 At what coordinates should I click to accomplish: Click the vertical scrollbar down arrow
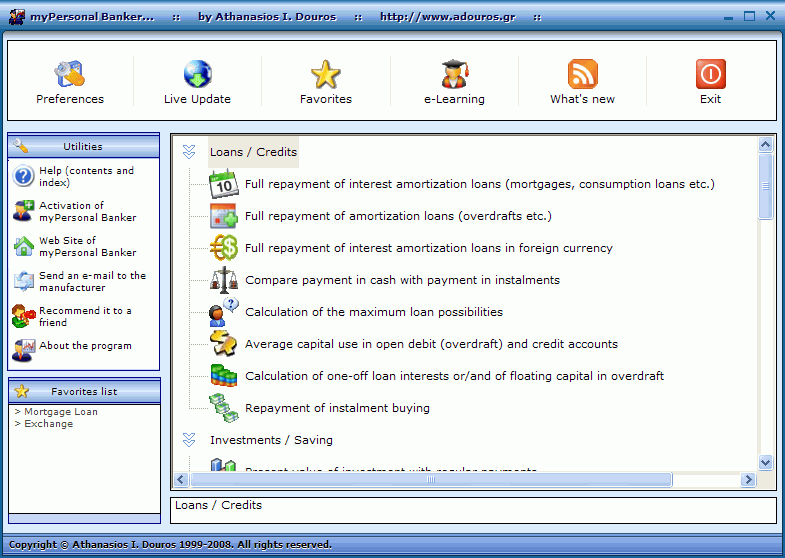click(x=765, y=462)
